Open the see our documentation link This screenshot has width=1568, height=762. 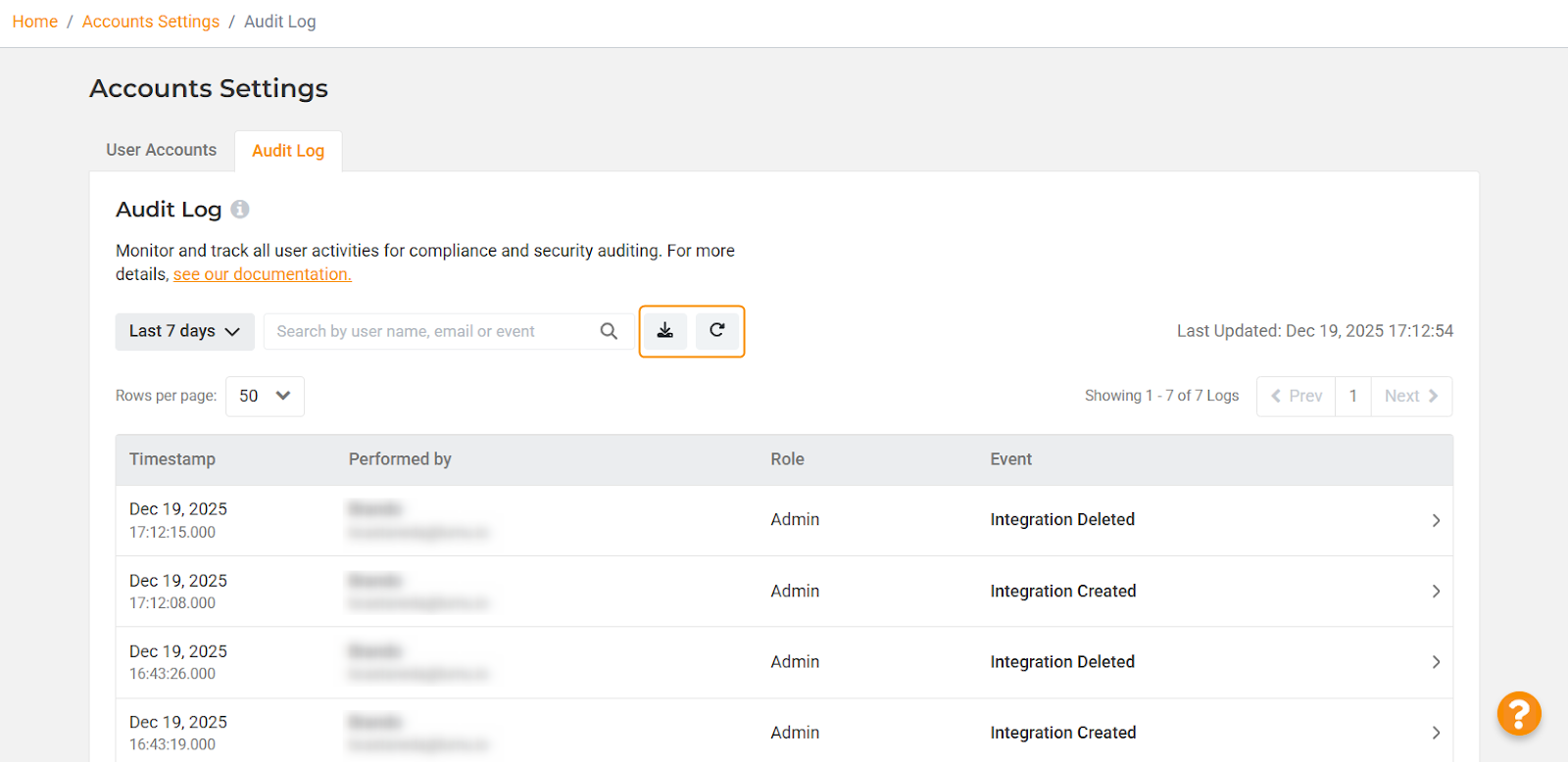262,274
